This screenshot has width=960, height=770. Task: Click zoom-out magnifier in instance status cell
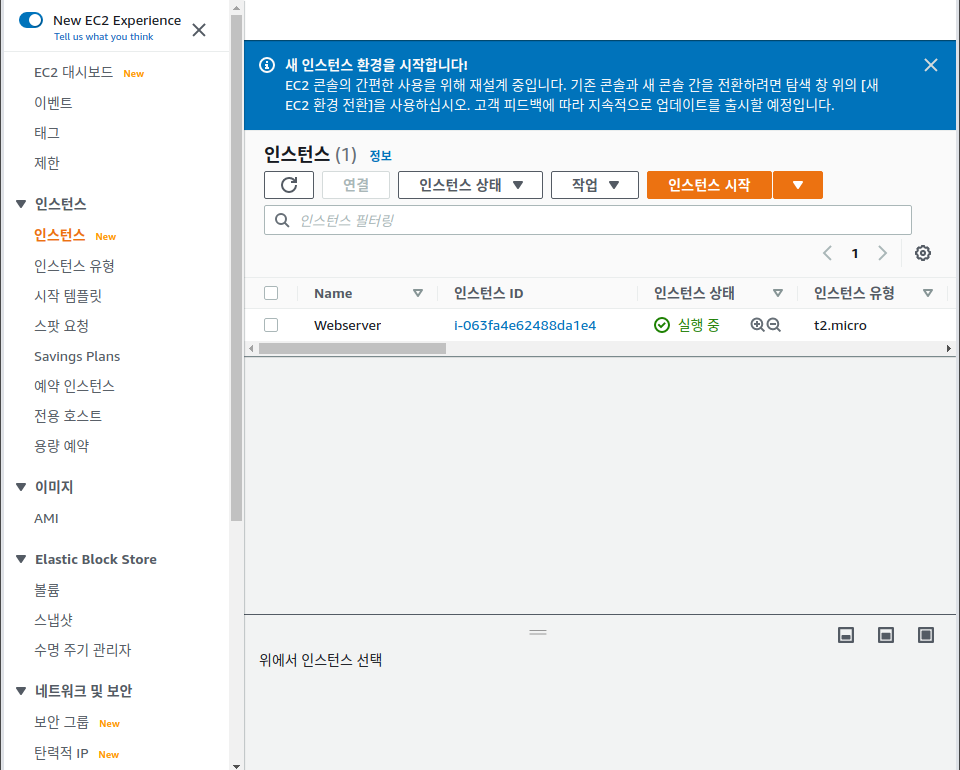pyautogui.click(x=774, y=325)
